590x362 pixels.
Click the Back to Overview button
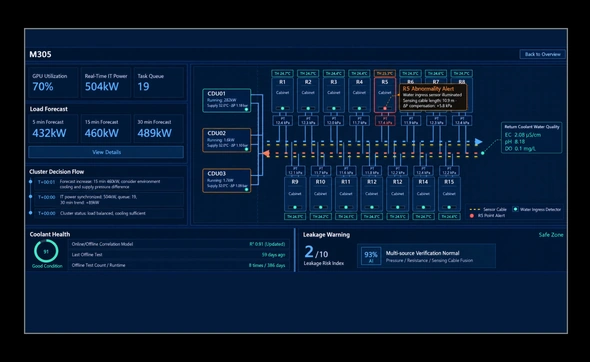point(542,54)
